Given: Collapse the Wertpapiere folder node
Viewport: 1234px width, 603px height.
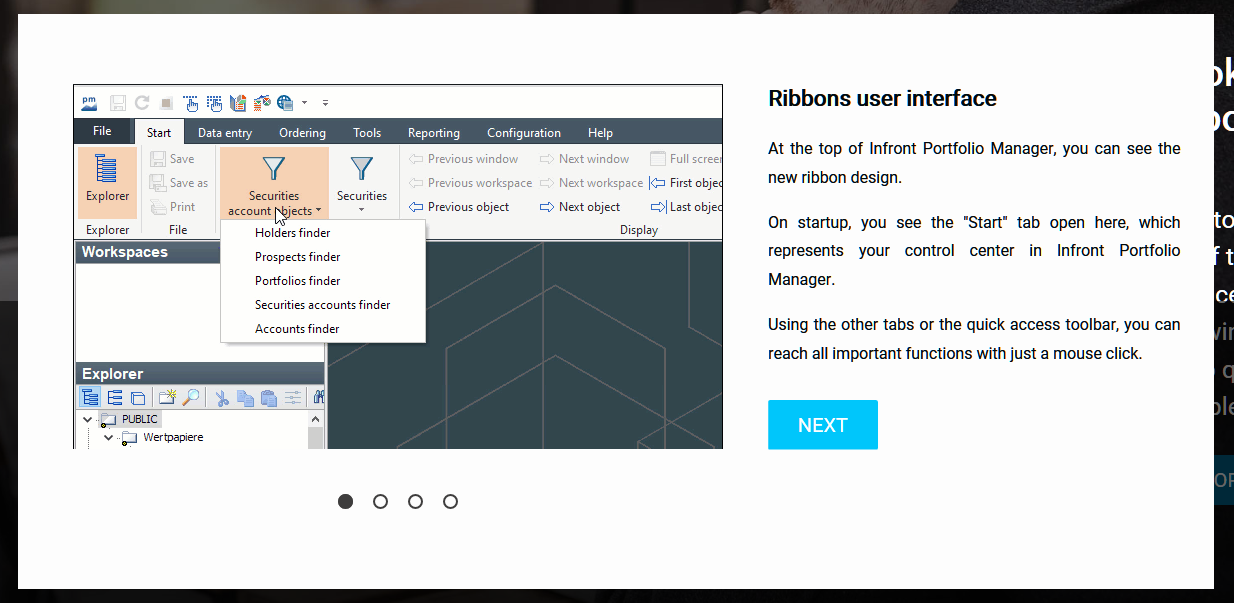Looking at the screenshot, I should pyautogui.click(x=108, y=438).
